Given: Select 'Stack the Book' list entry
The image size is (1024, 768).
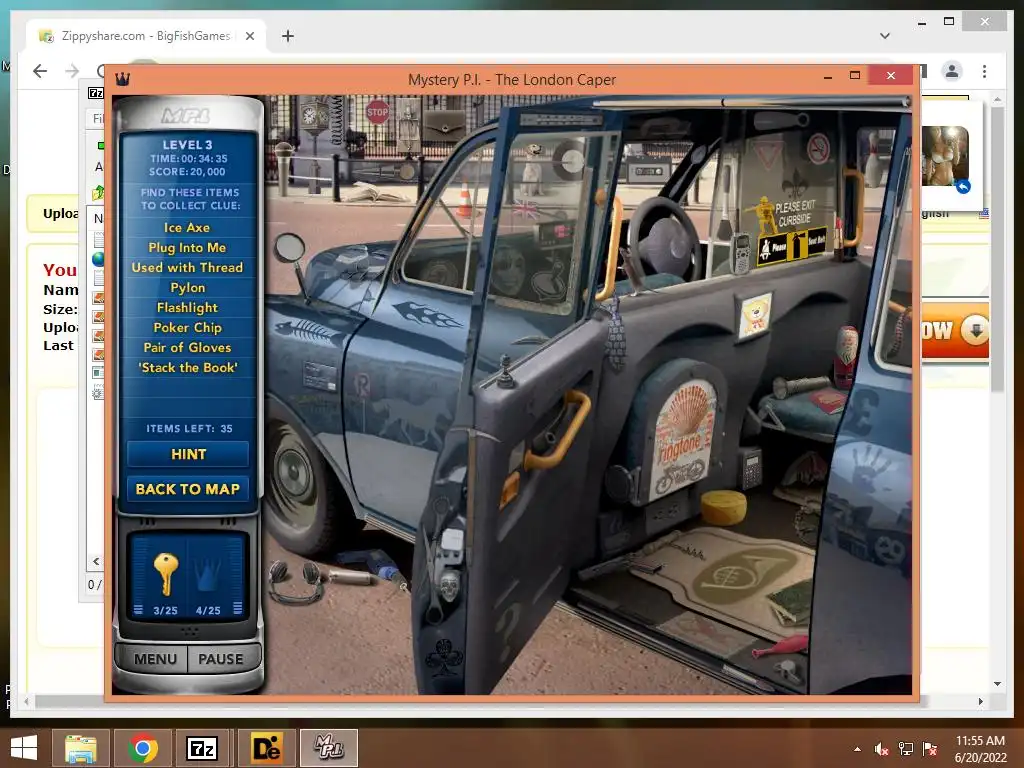Looking at the screenshot, I should [188, 368].
